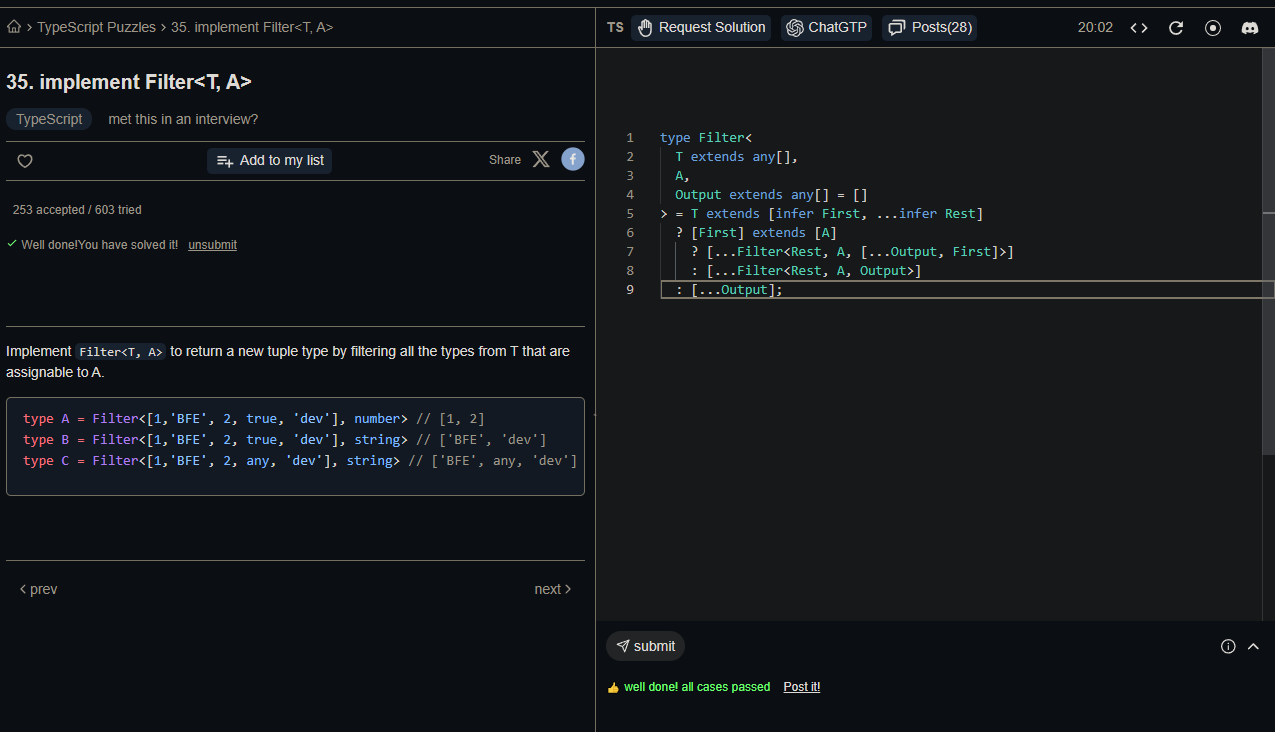
Task: Go to the next problem
Action: (552, 589)
